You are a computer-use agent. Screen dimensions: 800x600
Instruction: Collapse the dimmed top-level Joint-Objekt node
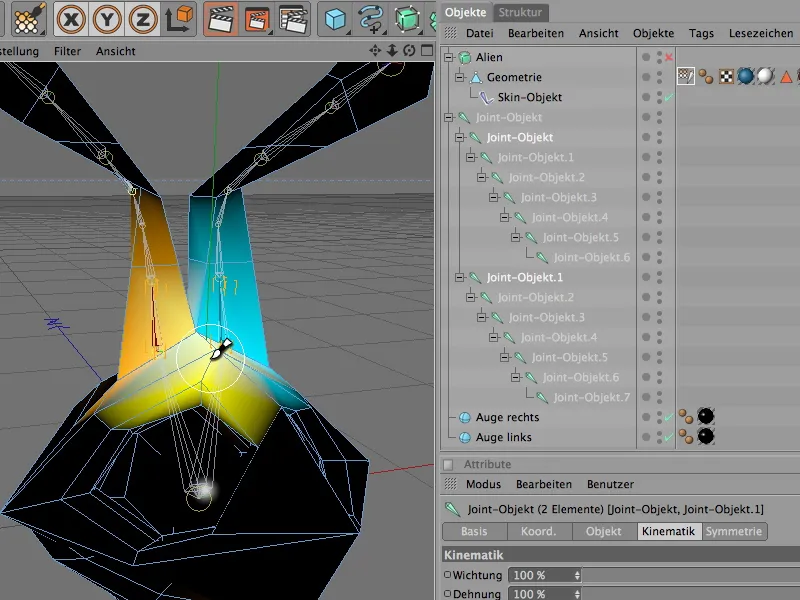coord(448,117)
